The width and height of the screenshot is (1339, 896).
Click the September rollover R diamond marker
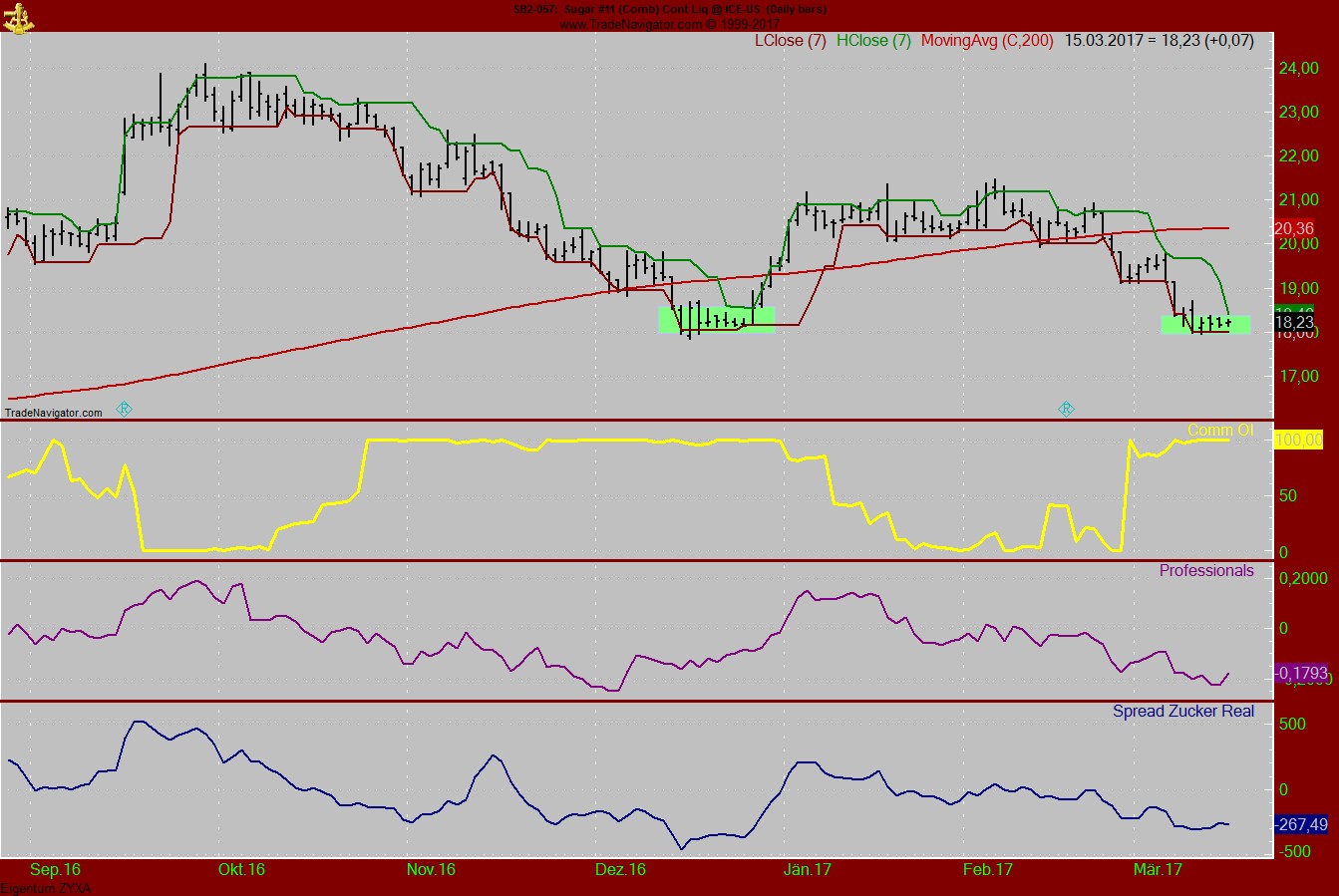pos(125,409)
